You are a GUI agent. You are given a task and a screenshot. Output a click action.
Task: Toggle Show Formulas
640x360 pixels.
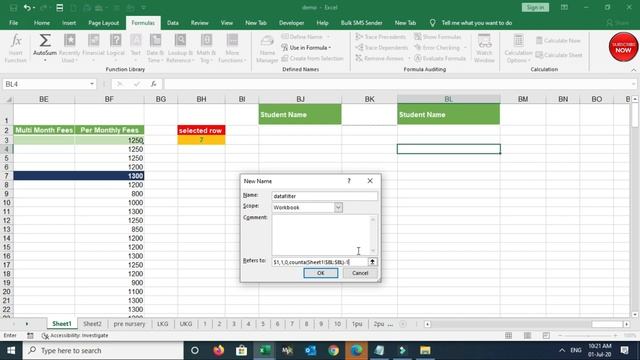[438, 37]
